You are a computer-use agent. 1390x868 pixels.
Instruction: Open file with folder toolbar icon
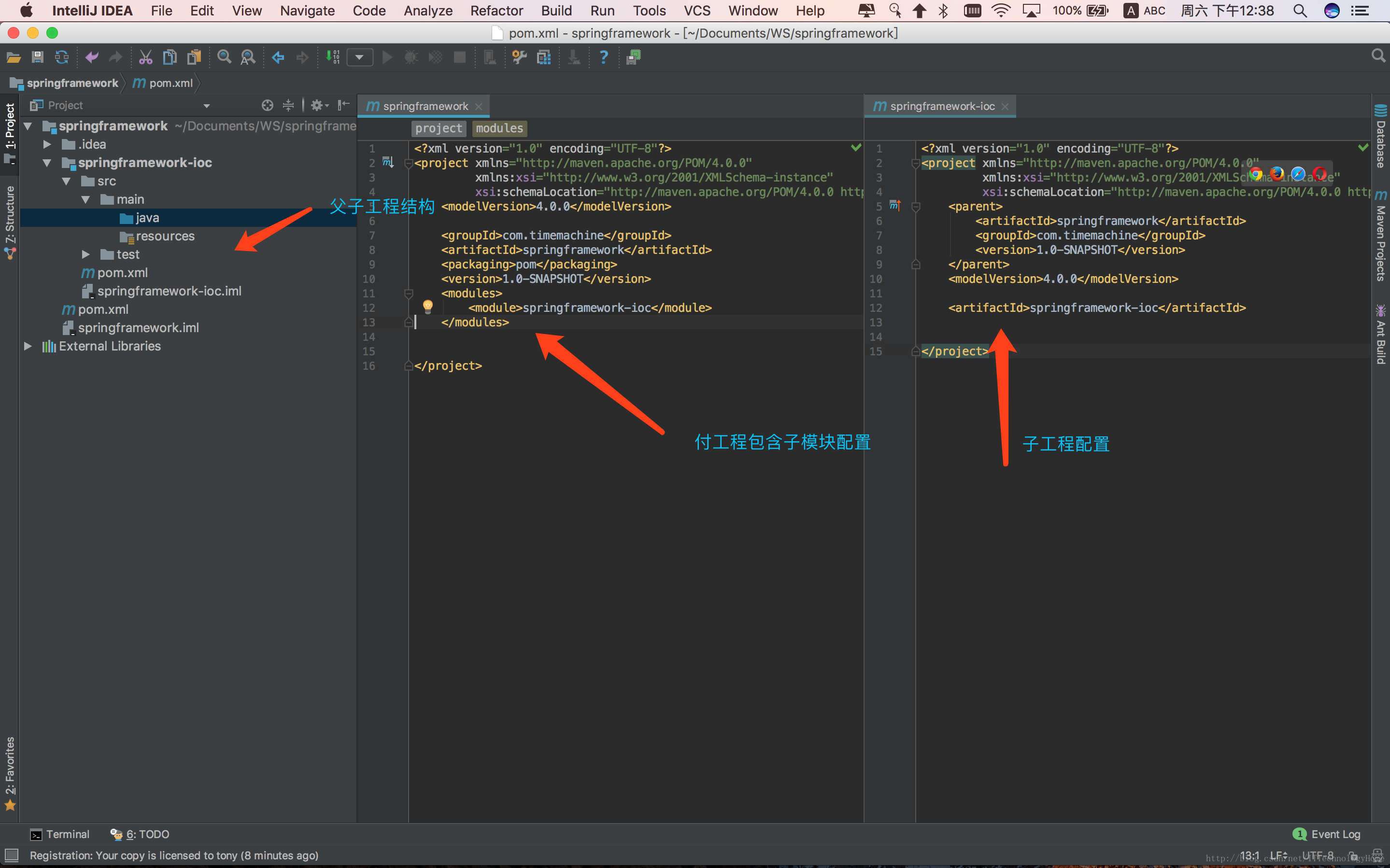14,57
